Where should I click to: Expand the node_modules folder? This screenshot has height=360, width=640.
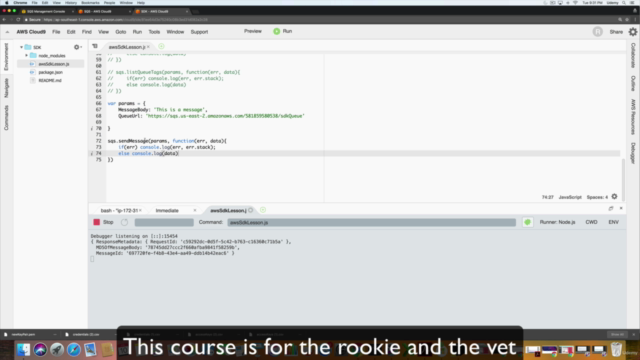click(x=27, y=56)
